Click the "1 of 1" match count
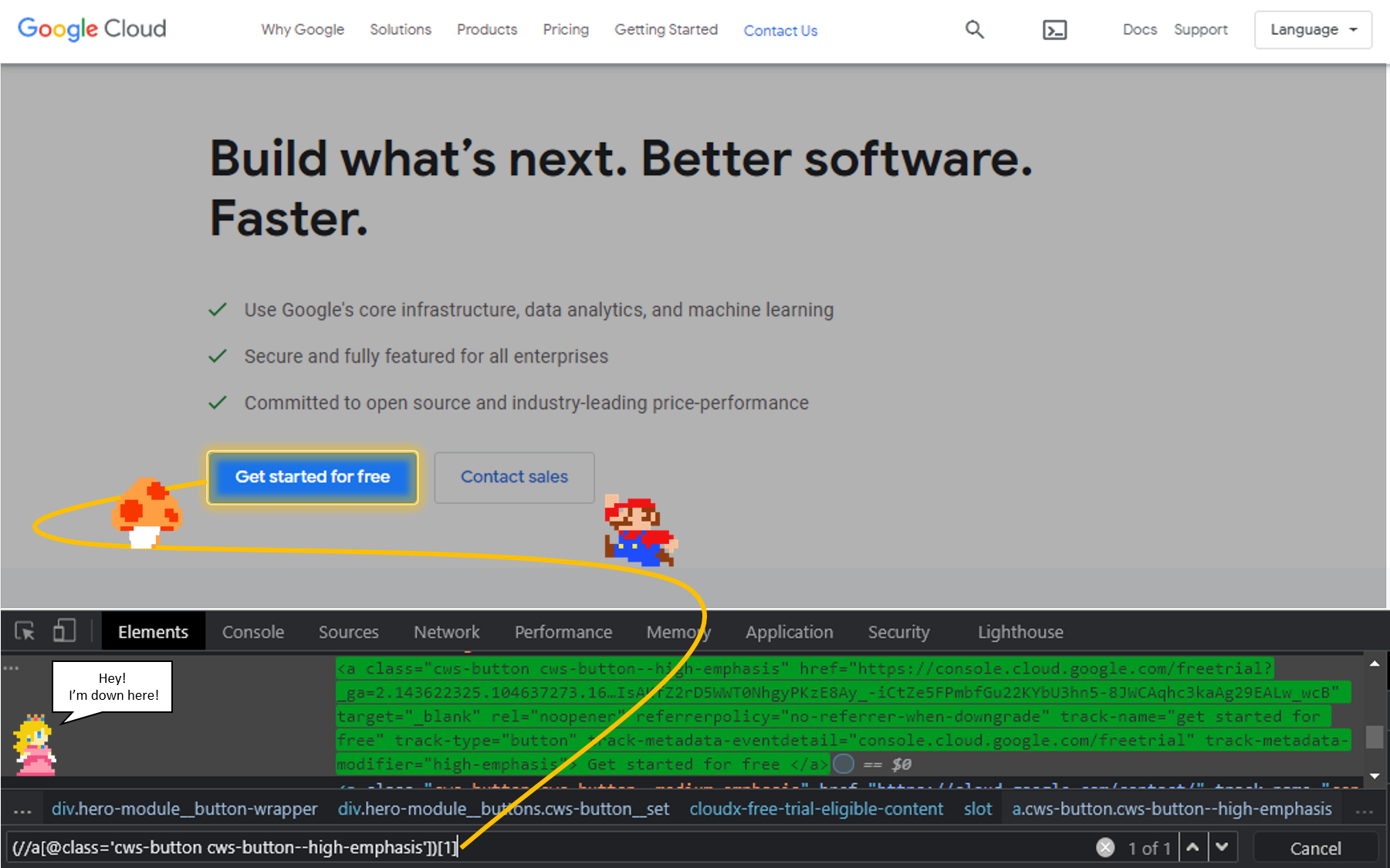Image resolution: width=1390 pixels, height=868 pixels. coord(1149,848)
